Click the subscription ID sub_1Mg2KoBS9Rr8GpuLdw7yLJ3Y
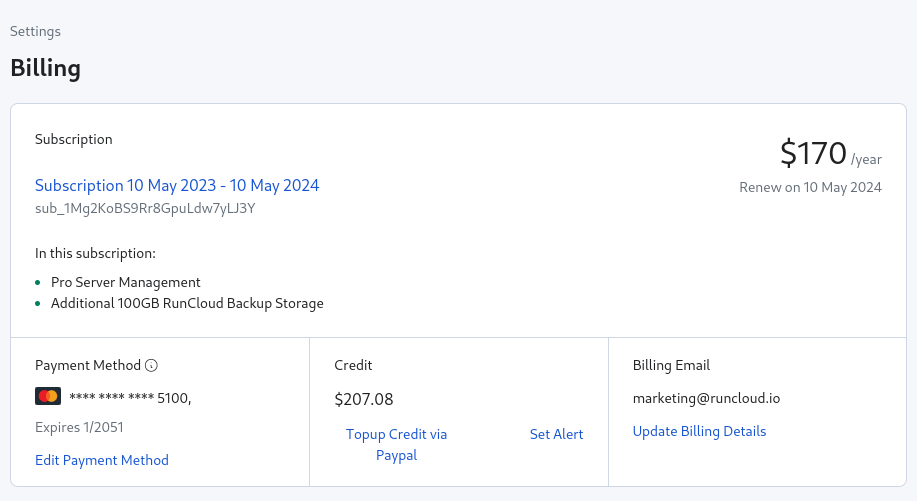Image resolution: width=917 pixels, height=501 pixels. pos(145,209)
